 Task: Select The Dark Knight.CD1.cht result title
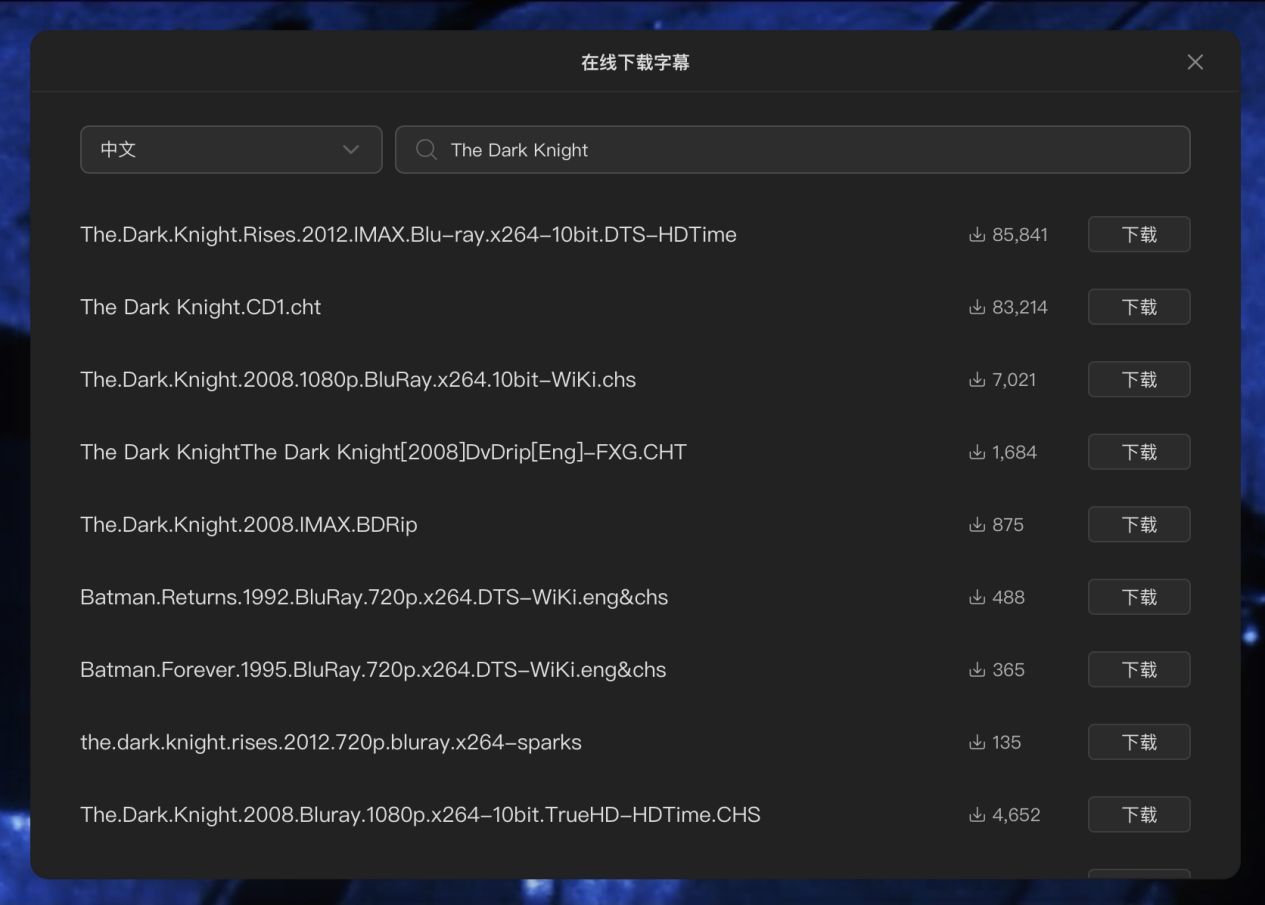pyautogui.click(x=200, y=307)
